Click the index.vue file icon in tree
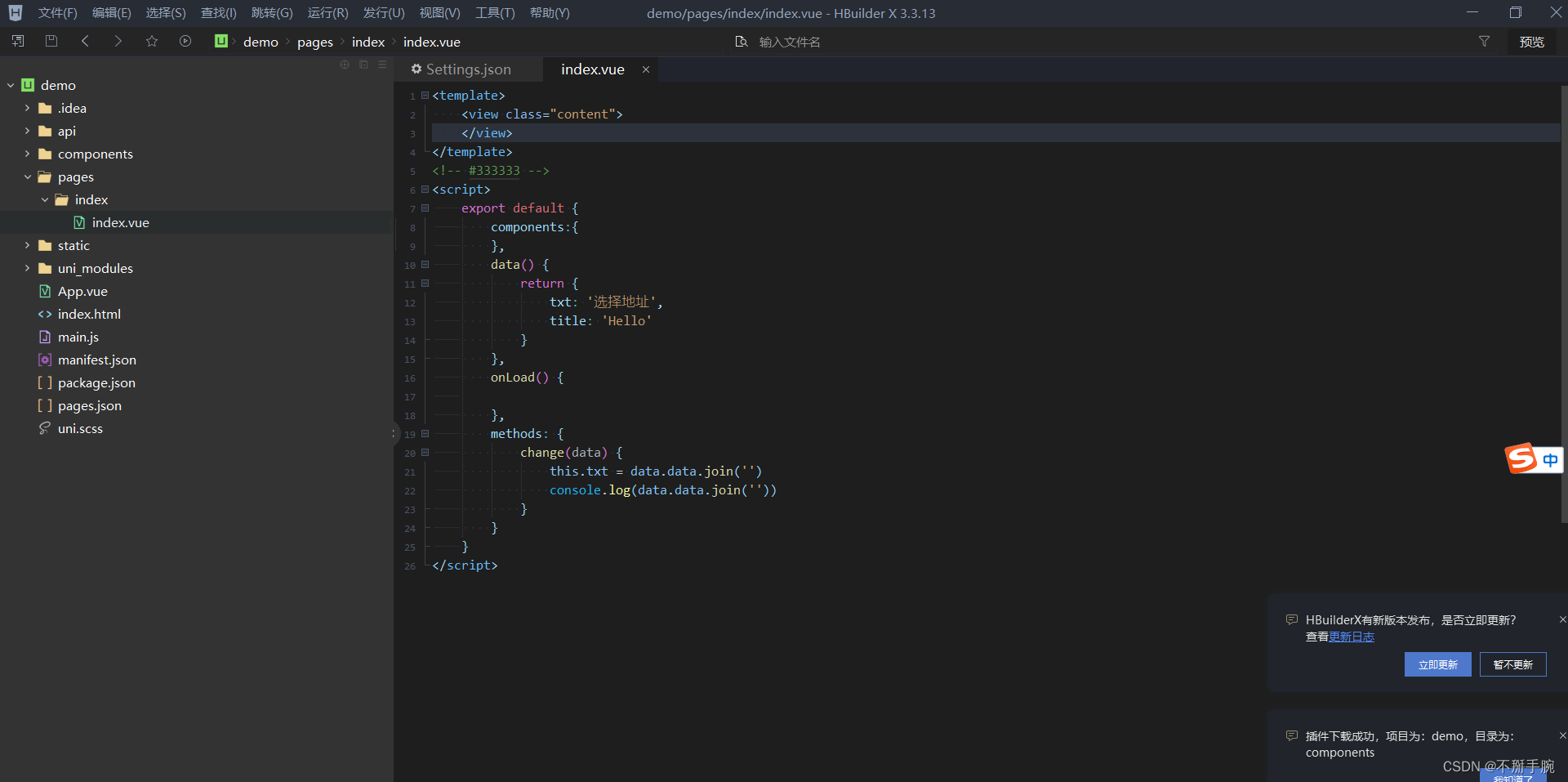The width and height of the screenshot is (1568, 782). (x=79, y=222)
